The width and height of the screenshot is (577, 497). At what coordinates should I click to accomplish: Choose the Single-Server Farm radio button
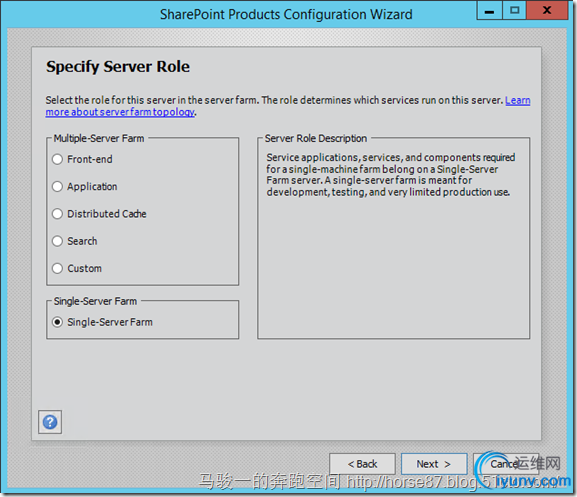[x=57, y=322]
